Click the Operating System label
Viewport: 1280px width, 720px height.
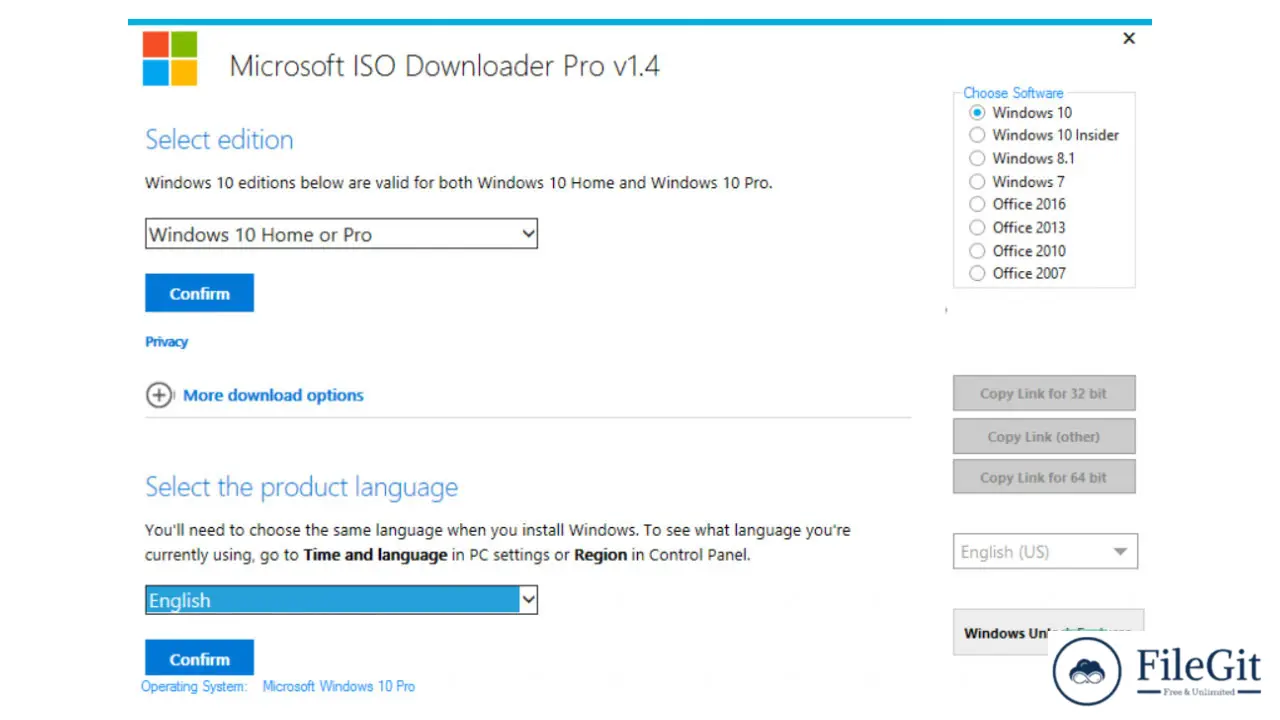[x=193, y=686]
